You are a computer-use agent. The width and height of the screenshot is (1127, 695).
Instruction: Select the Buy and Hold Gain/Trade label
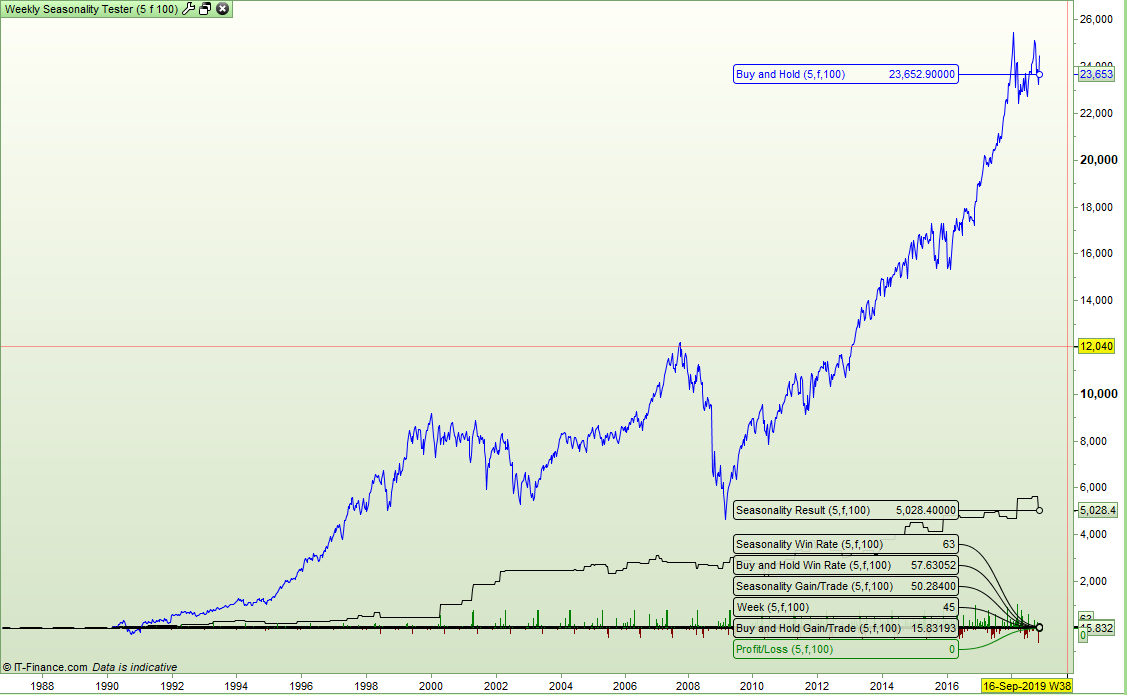[x=843, y=628]
